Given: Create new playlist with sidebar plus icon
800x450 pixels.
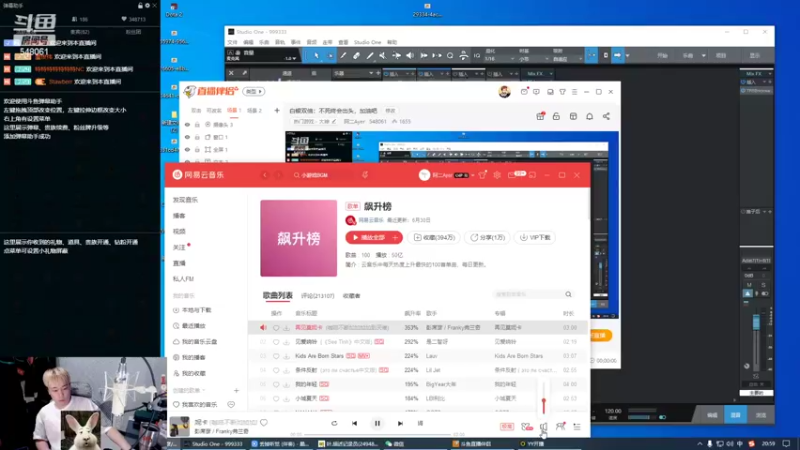Looking at the screenshot, I should tap(236, 391).
